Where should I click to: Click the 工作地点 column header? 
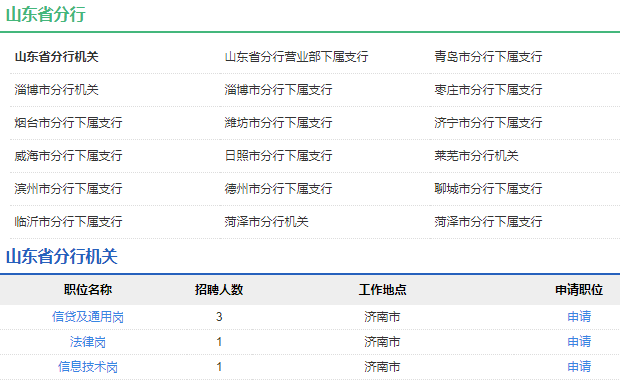[382, 290]
